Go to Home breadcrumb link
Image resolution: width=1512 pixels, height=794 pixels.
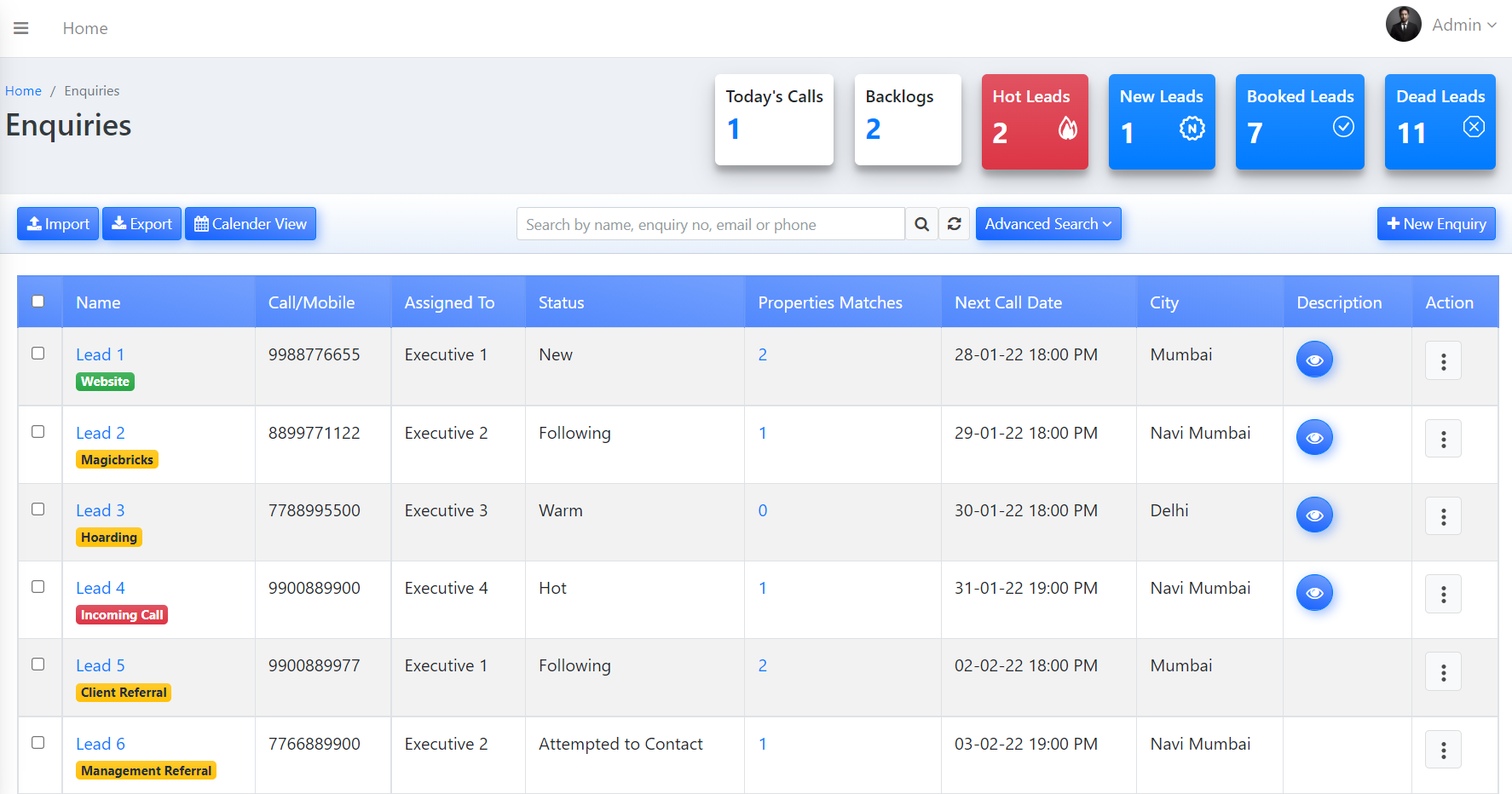pyautogui.click(x=23, y=91)
